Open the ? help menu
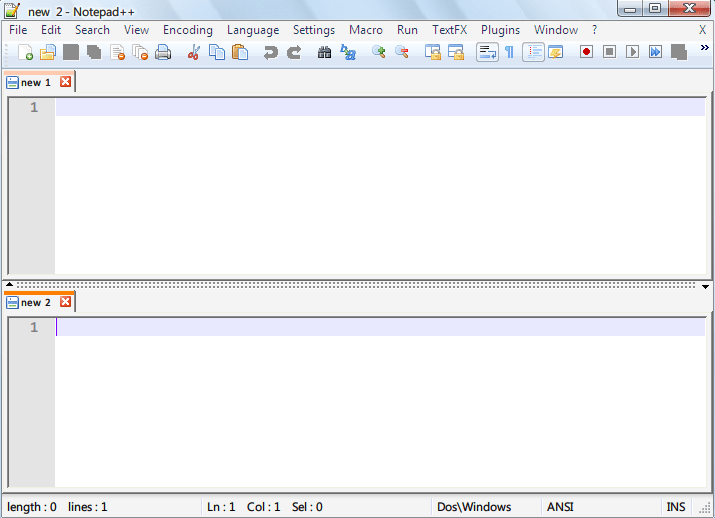This screenshot has width=715, height=518. tap(594, 30)
